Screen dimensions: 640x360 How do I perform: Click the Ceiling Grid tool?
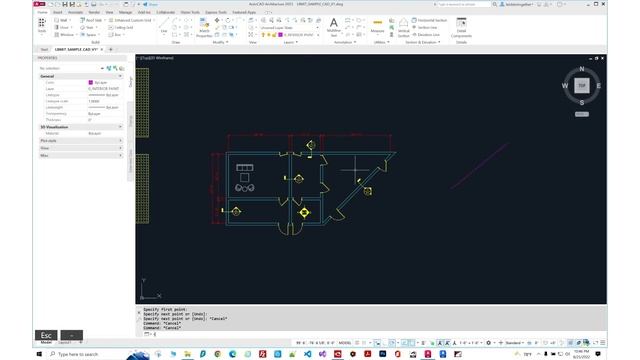tap(121, 27)
